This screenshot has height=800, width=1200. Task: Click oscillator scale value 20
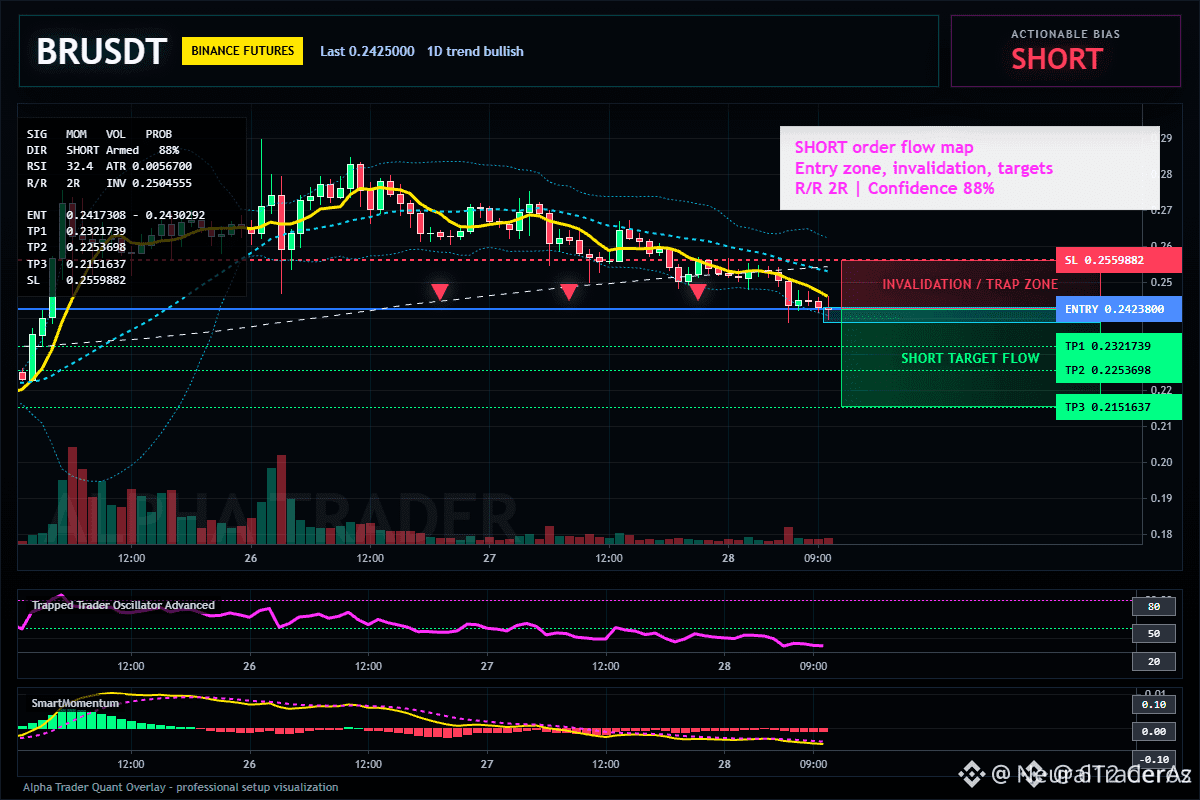click(x=1153, y=662)
